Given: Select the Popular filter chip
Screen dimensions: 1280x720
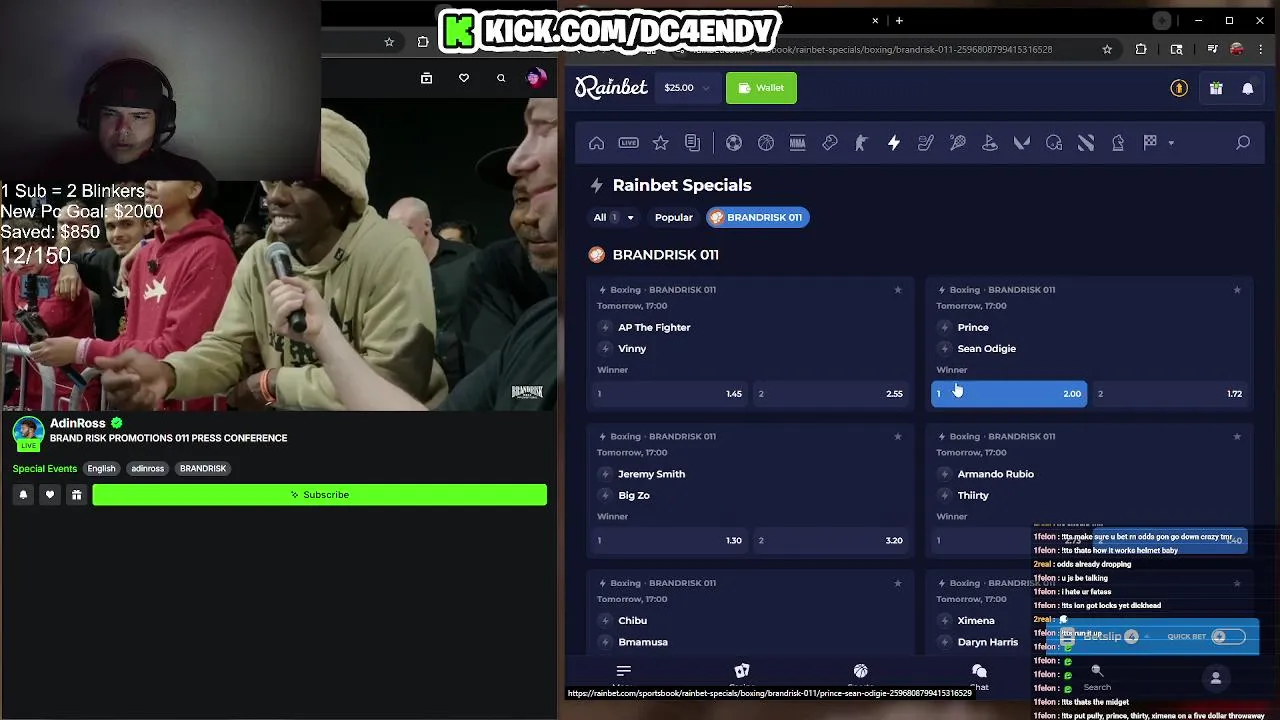Looking at the screenshot, I should (x=673, y=217).
